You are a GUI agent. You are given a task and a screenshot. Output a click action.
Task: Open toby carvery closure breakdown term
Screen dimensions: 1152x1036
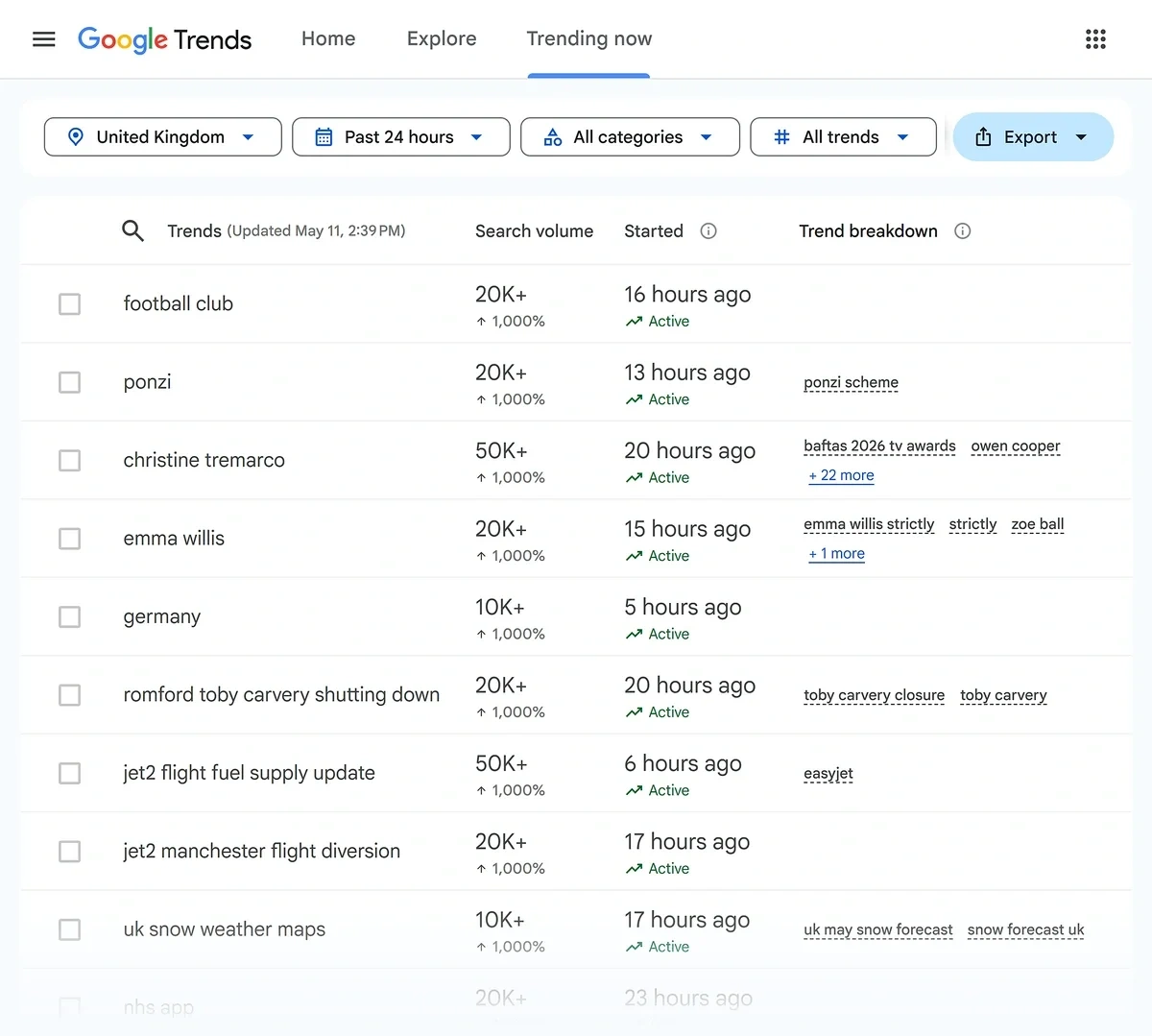pos(874,695)
